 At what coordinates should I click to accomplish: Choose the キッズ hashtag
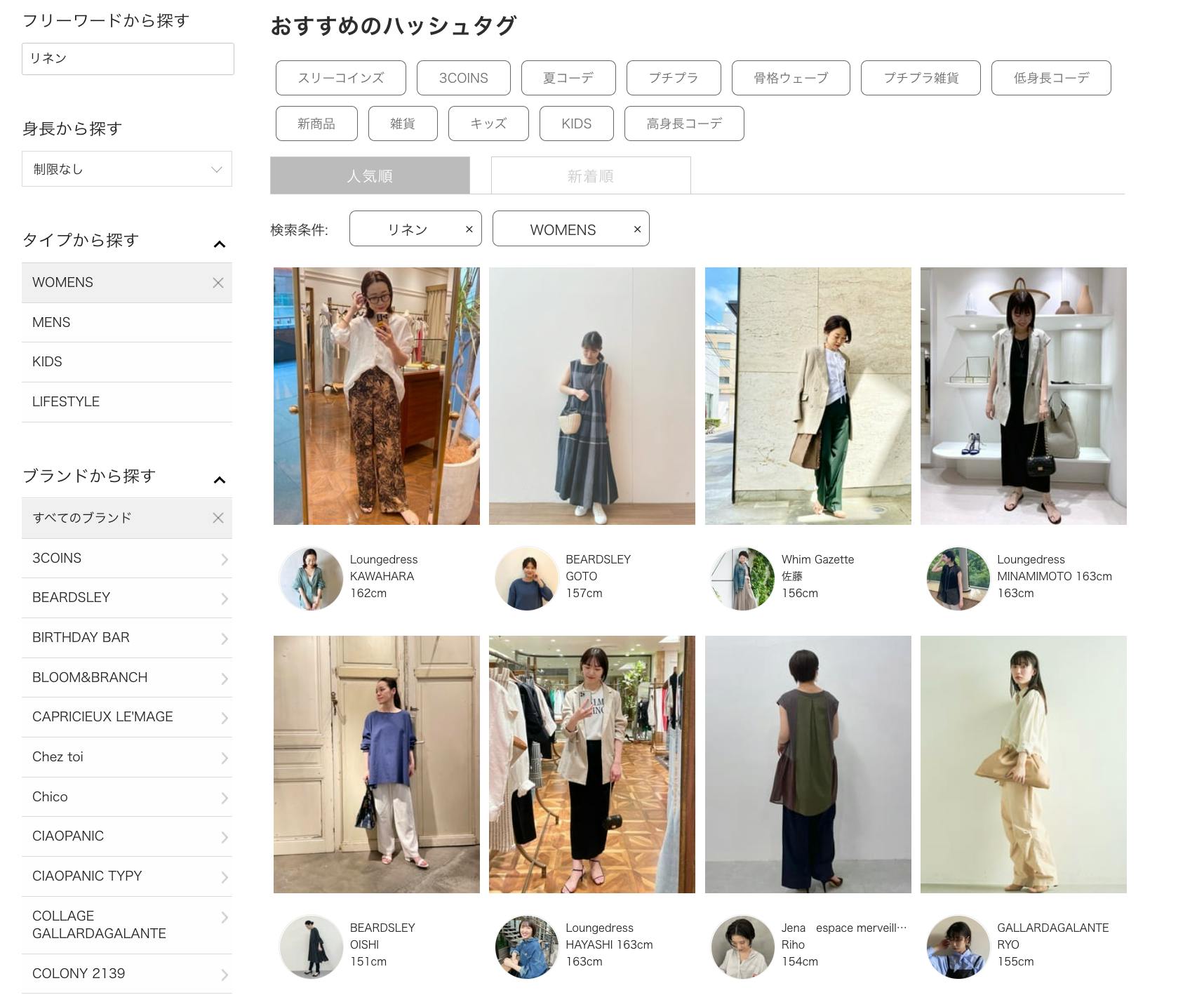click(488, 123)
